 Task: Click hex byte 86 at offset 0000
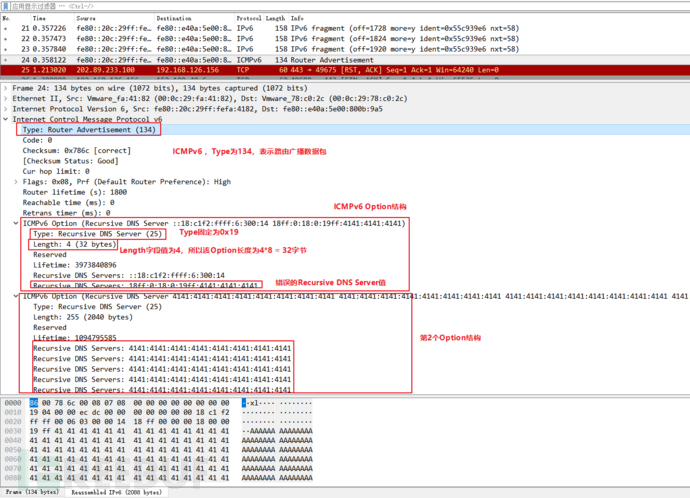[34, 403]
